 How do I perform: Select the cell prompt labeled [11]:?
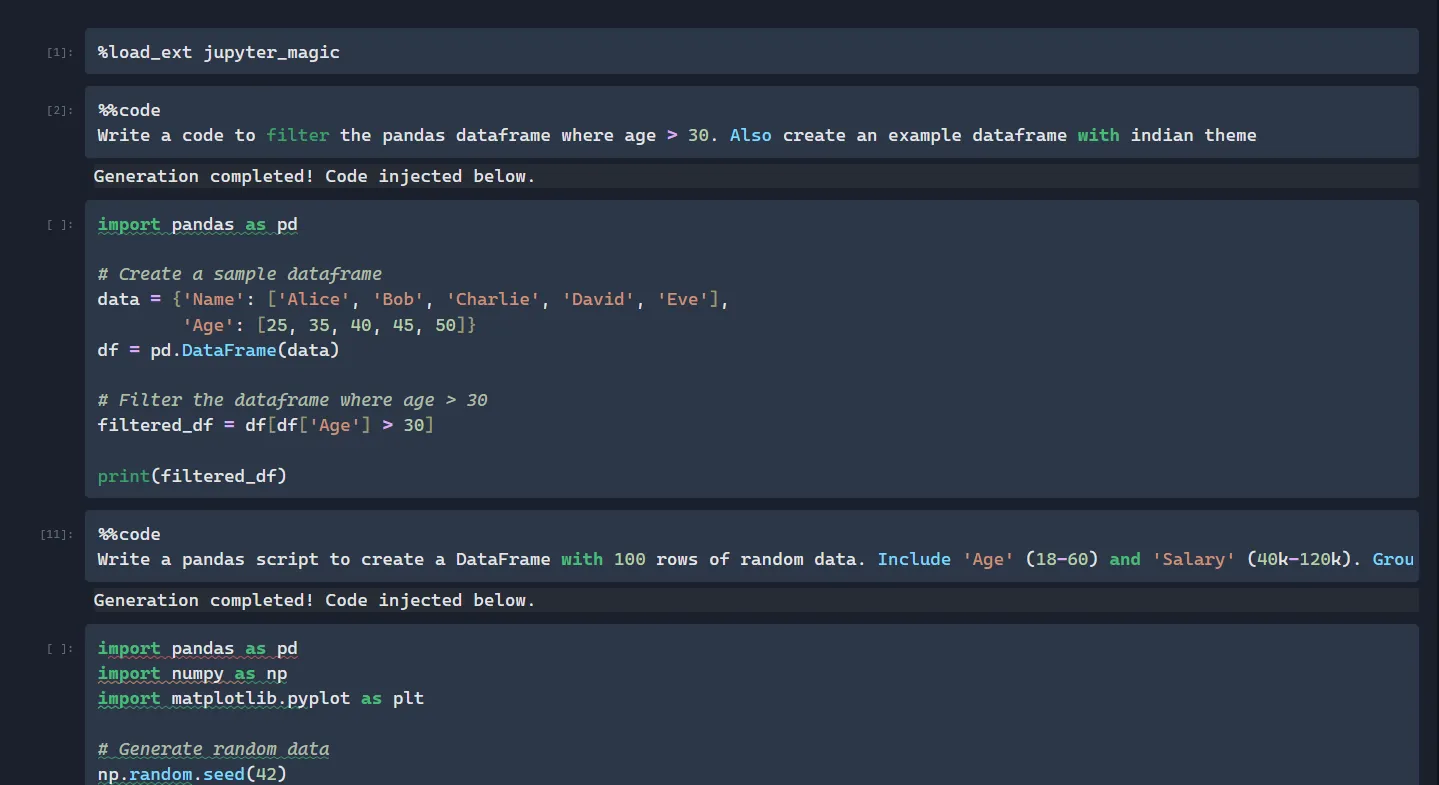57,534
